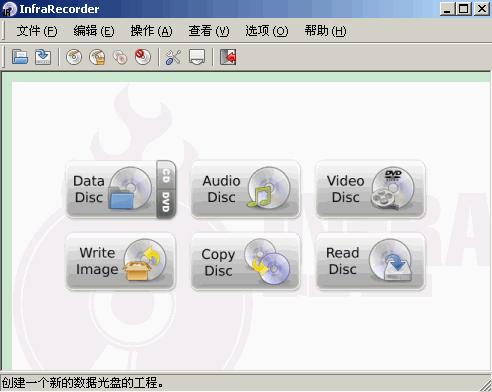Select the CD option on Data Disc
Viewport: 492px width, 392px height.
click(166, 175)
